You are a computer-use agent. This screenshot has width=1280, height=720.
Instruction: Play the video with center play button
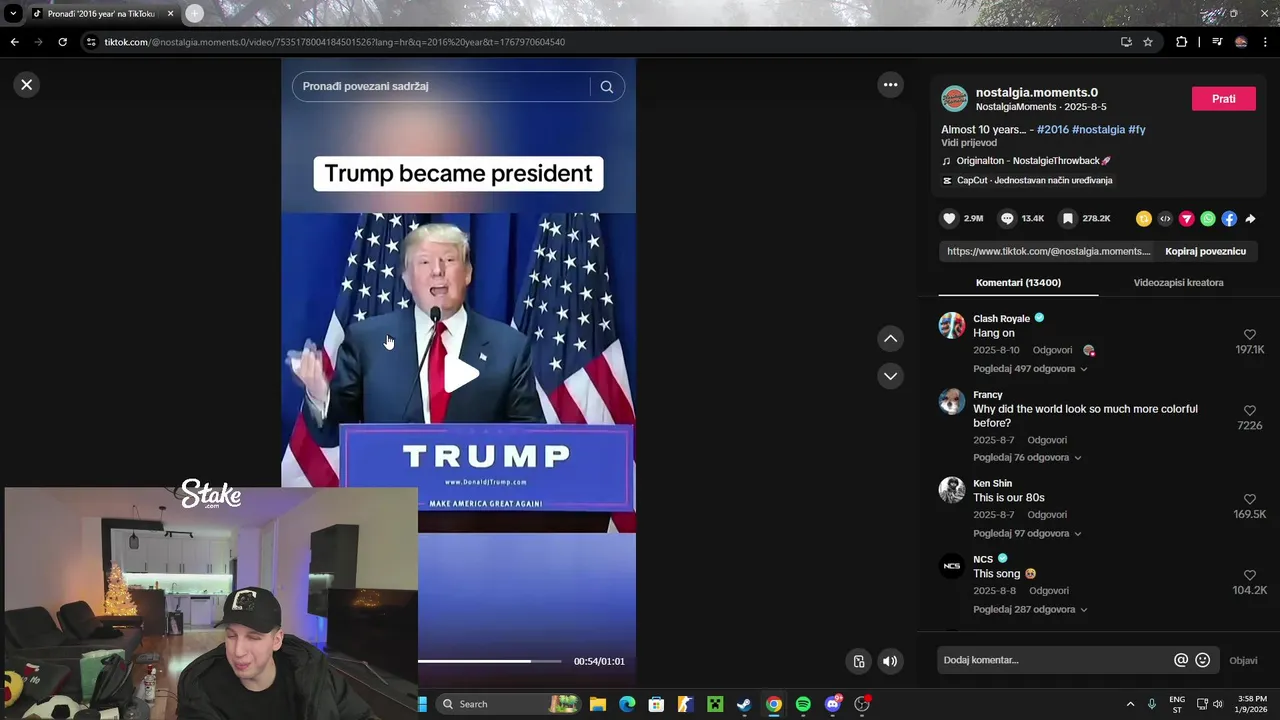[461, 373]
